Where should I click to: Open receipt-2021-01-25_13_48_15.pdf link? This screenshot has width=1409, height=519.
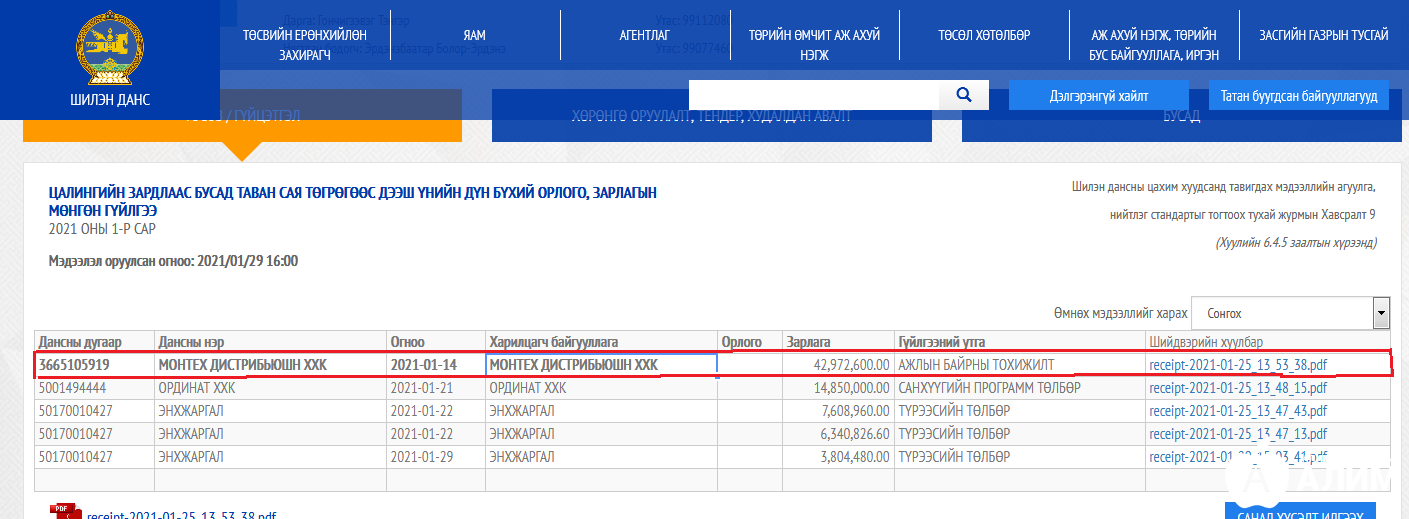(x=1238, y=388)
